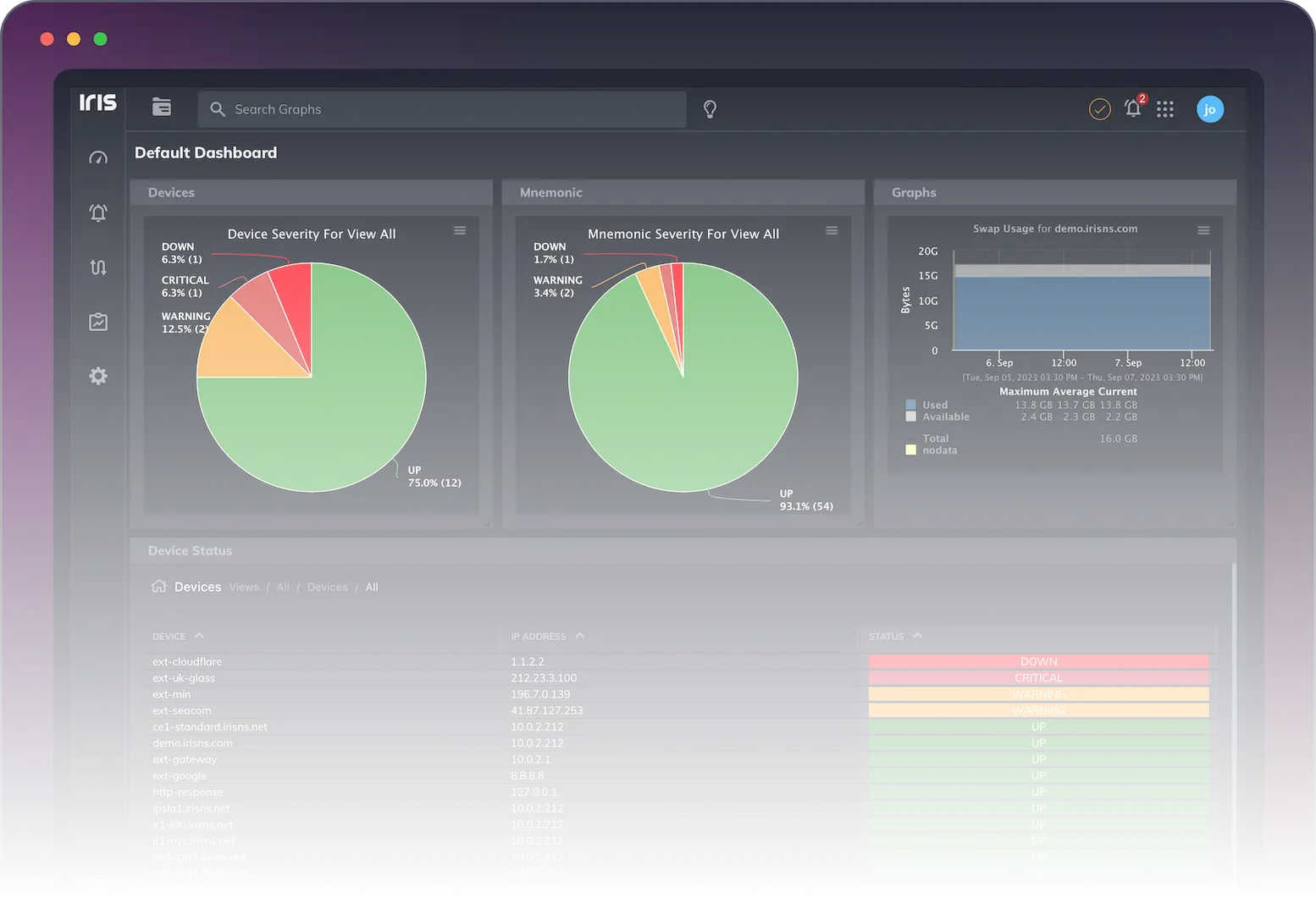This screenshot has height=899, width=1316.
Task: Open Device Severity chart hamburger menu
Action: pyautogui.click(x=460, y=231)
